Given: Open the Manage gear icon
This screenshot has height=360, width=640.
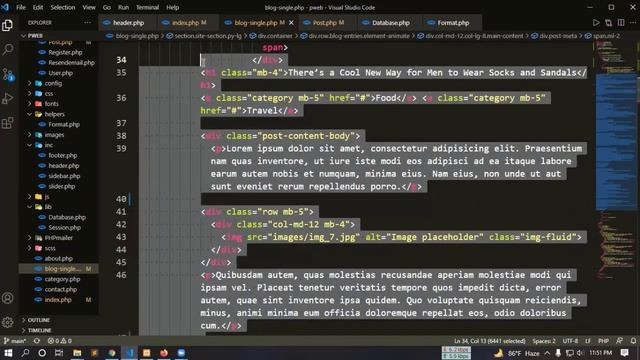Looking at the screenshot, I should point(7,322).
